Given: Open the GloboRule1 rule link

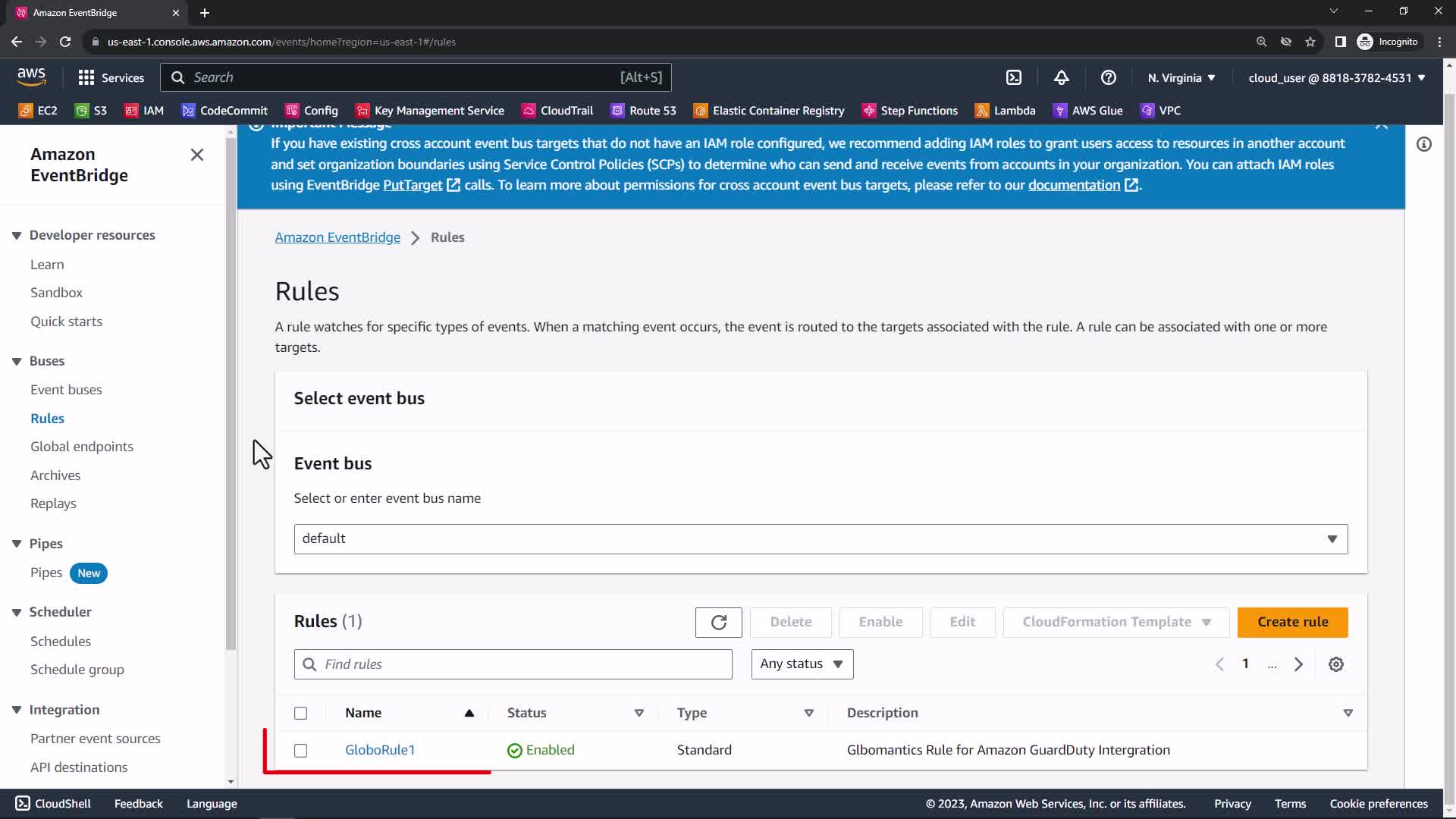Looking at the screenshot, I should coord(380,750).
